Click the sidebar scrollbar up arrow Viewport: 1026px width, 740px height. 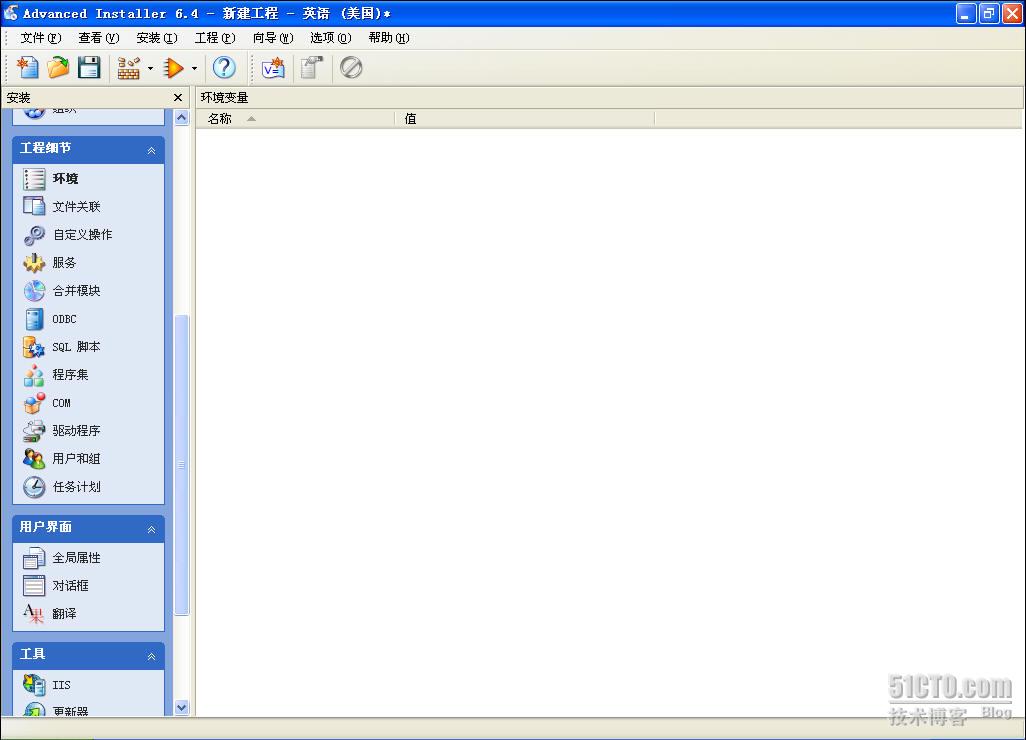(182, 118)
